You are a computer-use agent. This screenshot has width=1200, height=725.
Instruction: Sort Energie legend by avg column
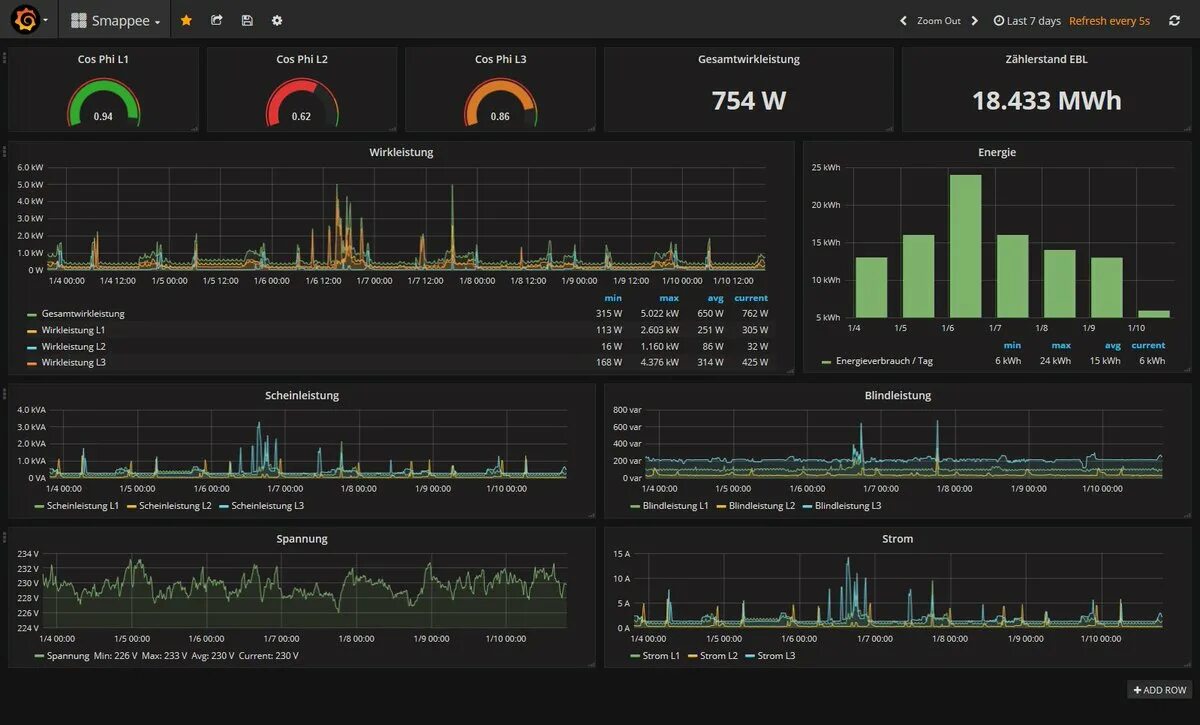1112,346
